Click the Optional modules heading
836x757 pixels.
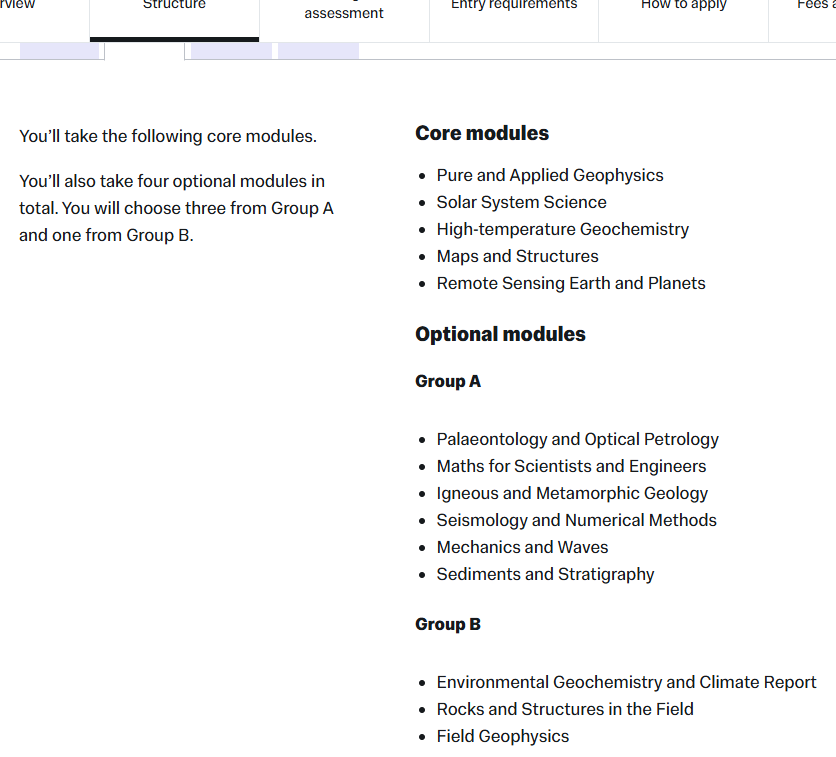click(500, 334)
